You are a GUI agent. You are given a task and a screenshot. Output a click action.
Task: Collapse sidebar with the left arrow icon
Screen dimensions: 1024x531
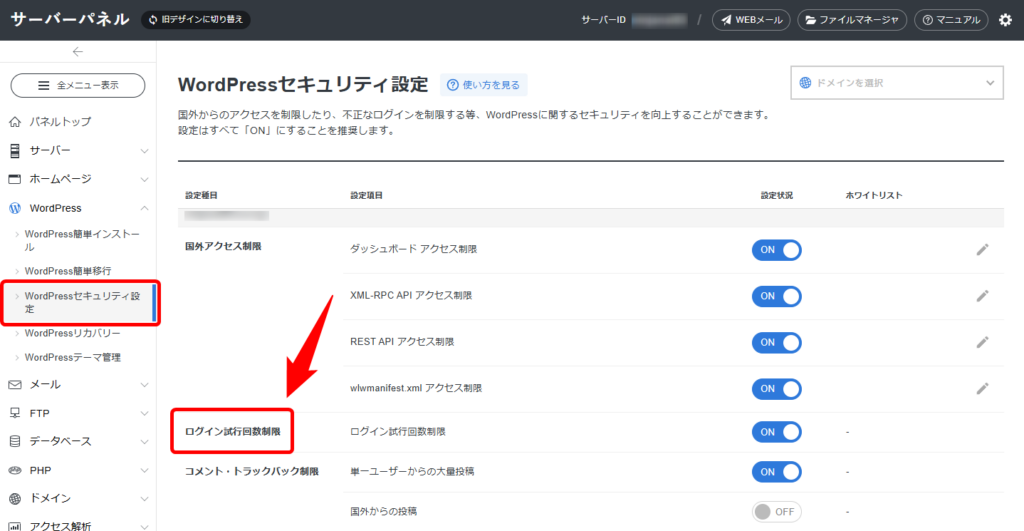pyautogui.click(x=78, y=52)
